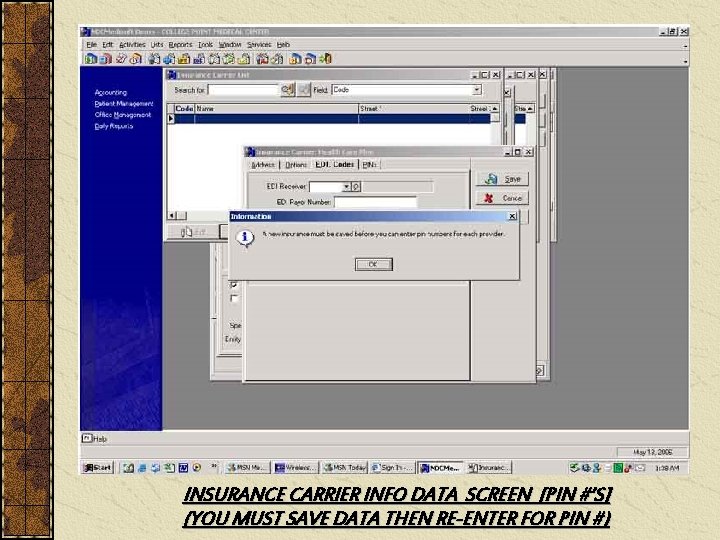Click the May 13, 2006 date in status bar

[x=652, y=452]
